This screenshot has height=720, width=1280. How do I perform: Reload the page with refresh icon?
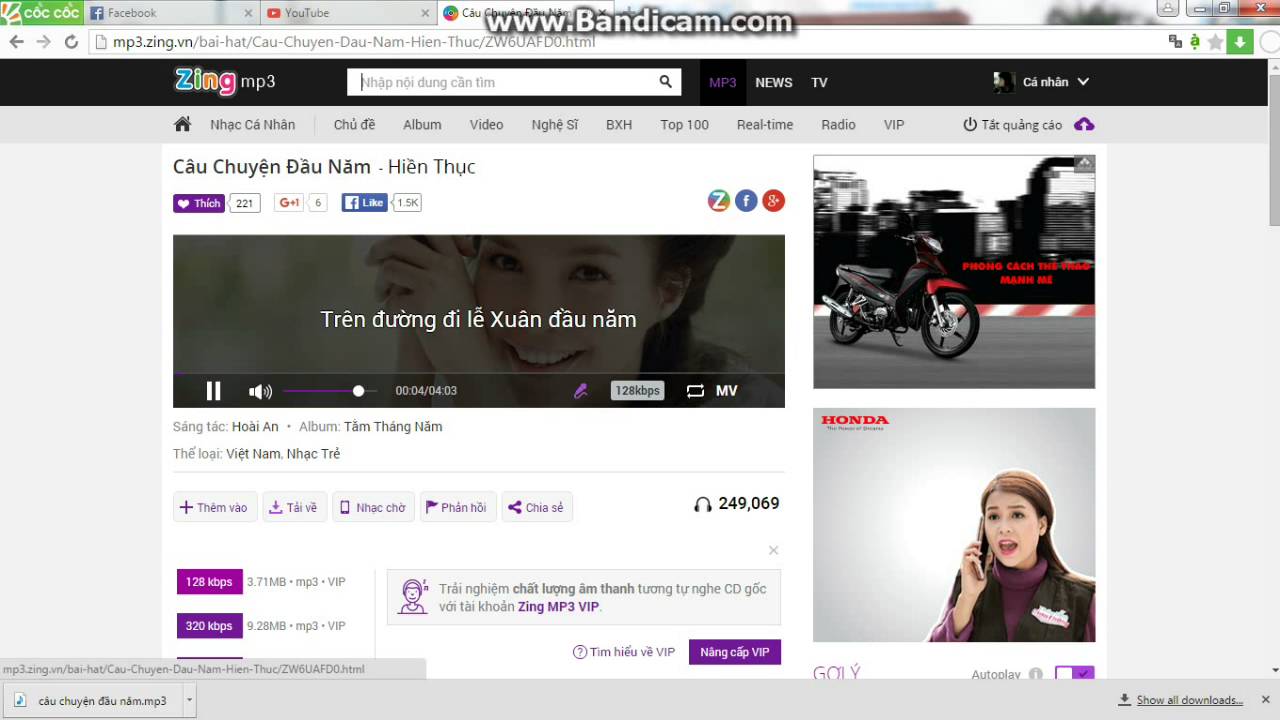71,42
